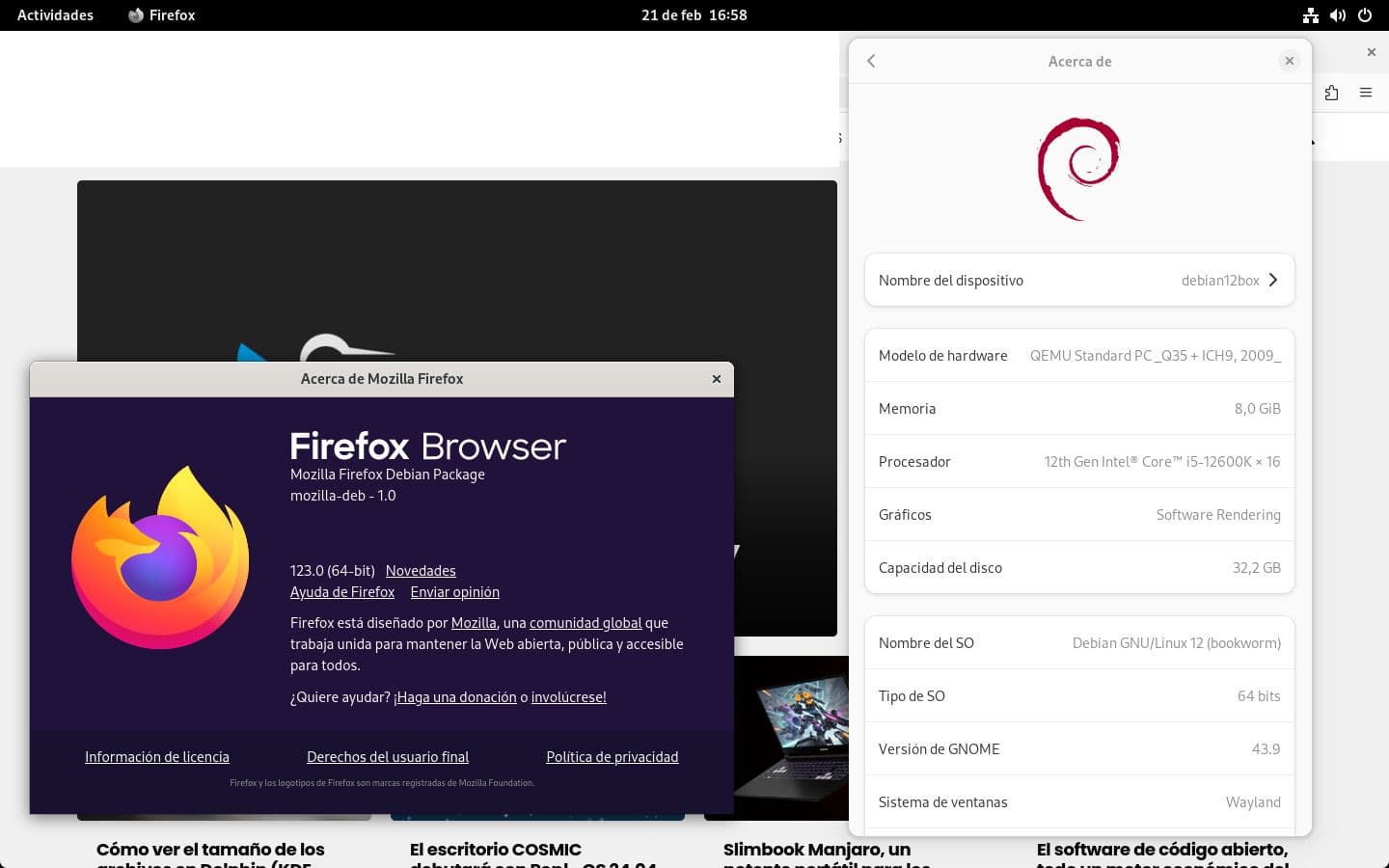Click the Gráficos Software Rendering value

click(x=1218, y=515)
